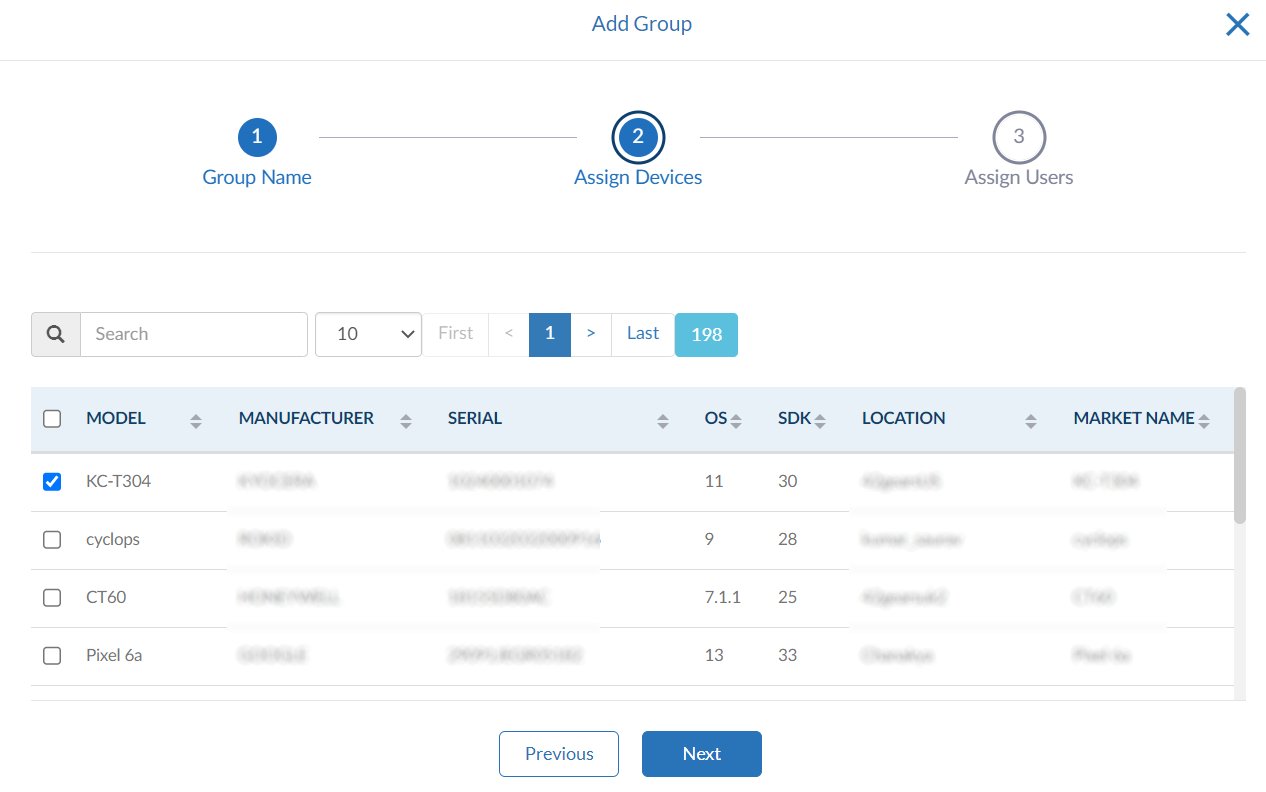Sort table by SDK column
Image resolution: width=1266 pixels, height=792 pixels.
click(820, 421)
